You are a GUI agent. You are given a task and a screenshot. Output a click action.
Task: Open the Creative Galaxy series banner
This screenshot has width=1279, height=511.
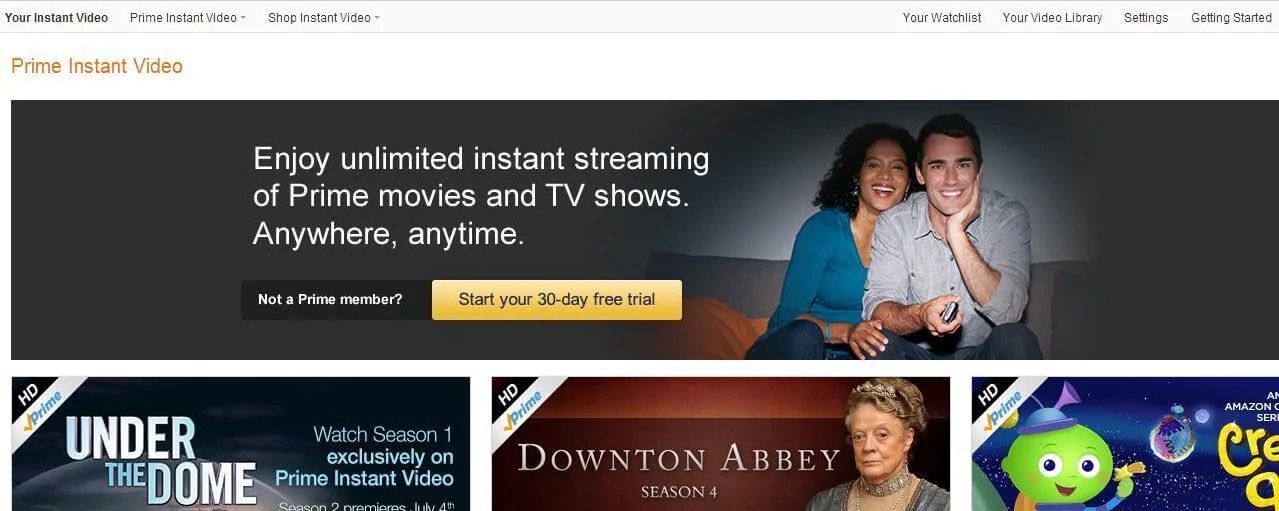[x=1125, y=444]
